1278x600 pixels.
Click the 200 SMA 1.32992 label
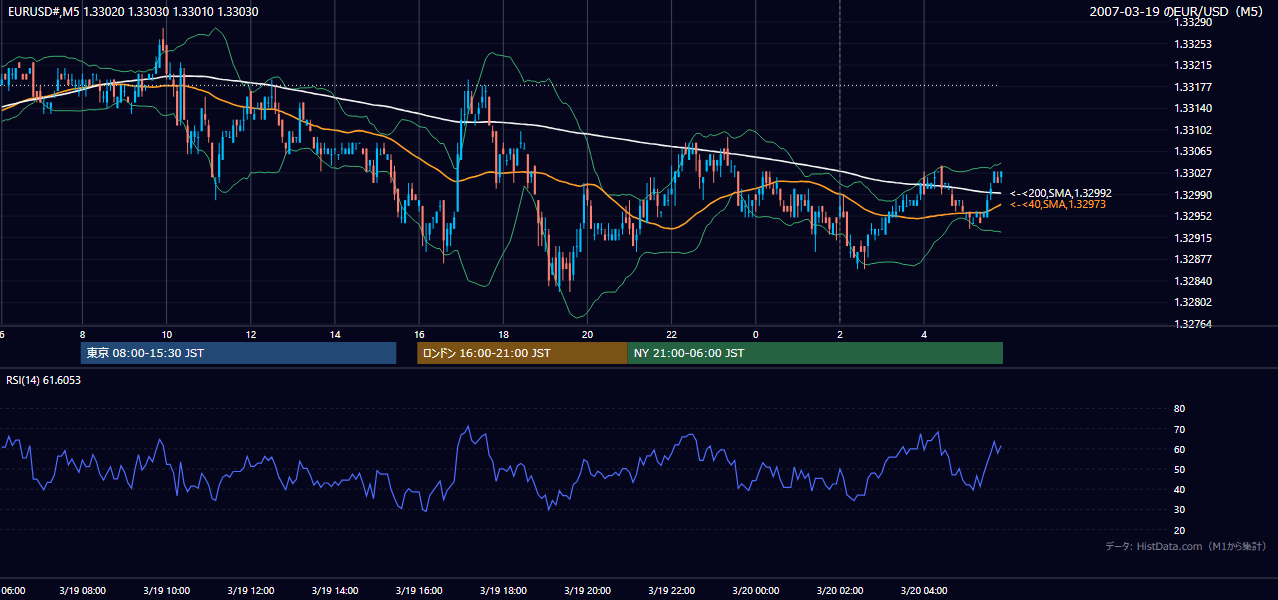point(1061,193)
